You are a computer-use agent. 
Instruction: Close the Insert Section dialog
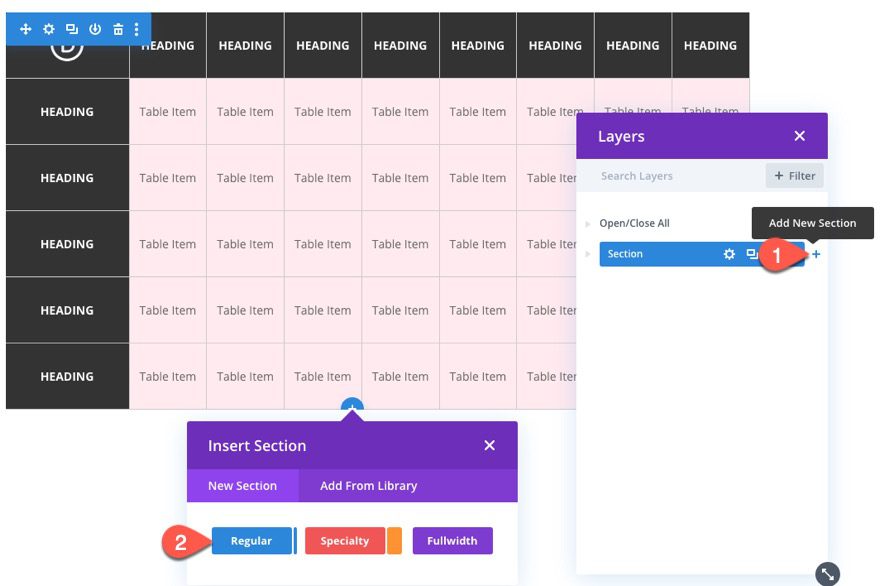click(x=489, y=446)
